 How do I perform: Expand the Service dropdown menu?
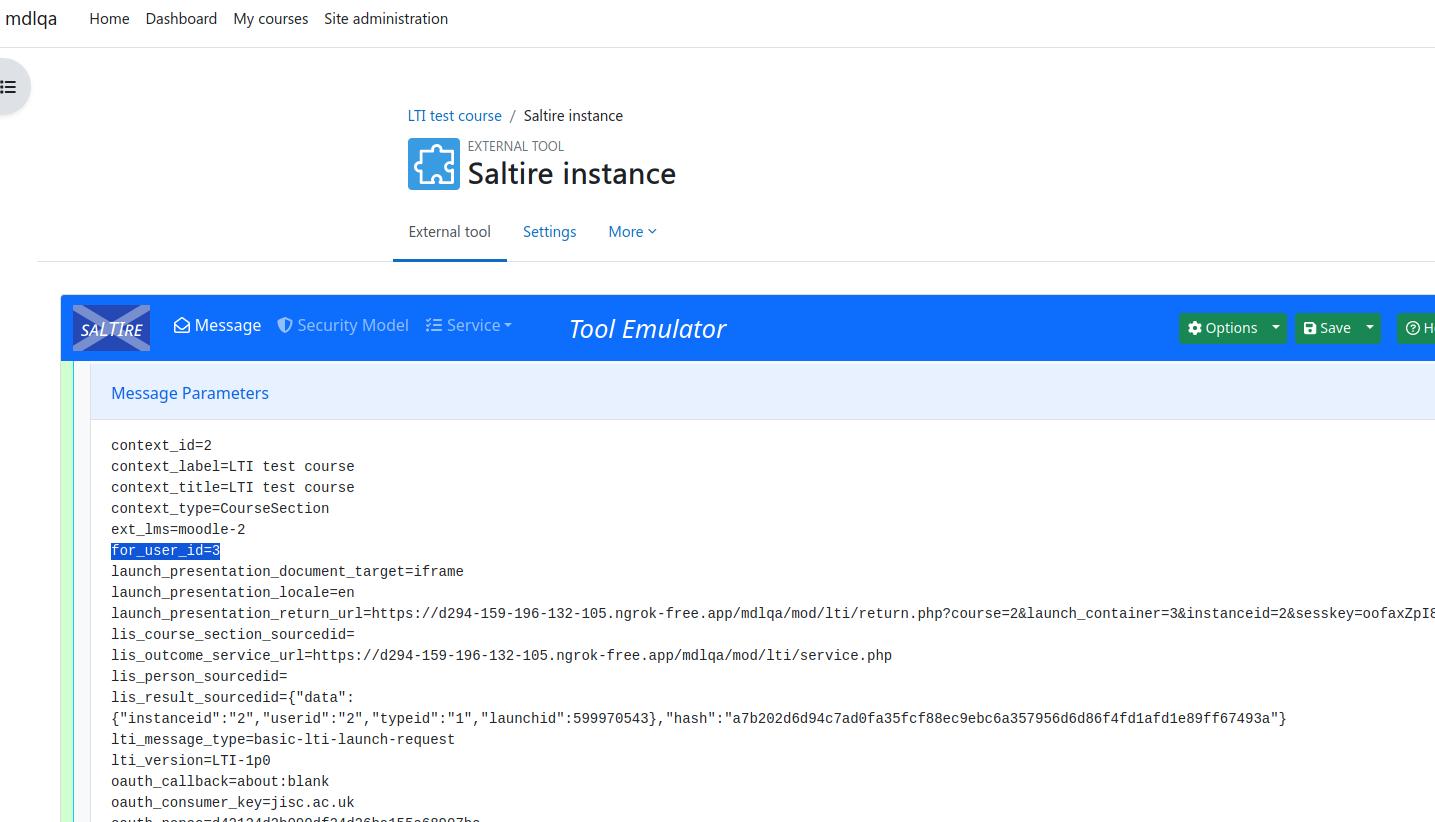(468, 325)
